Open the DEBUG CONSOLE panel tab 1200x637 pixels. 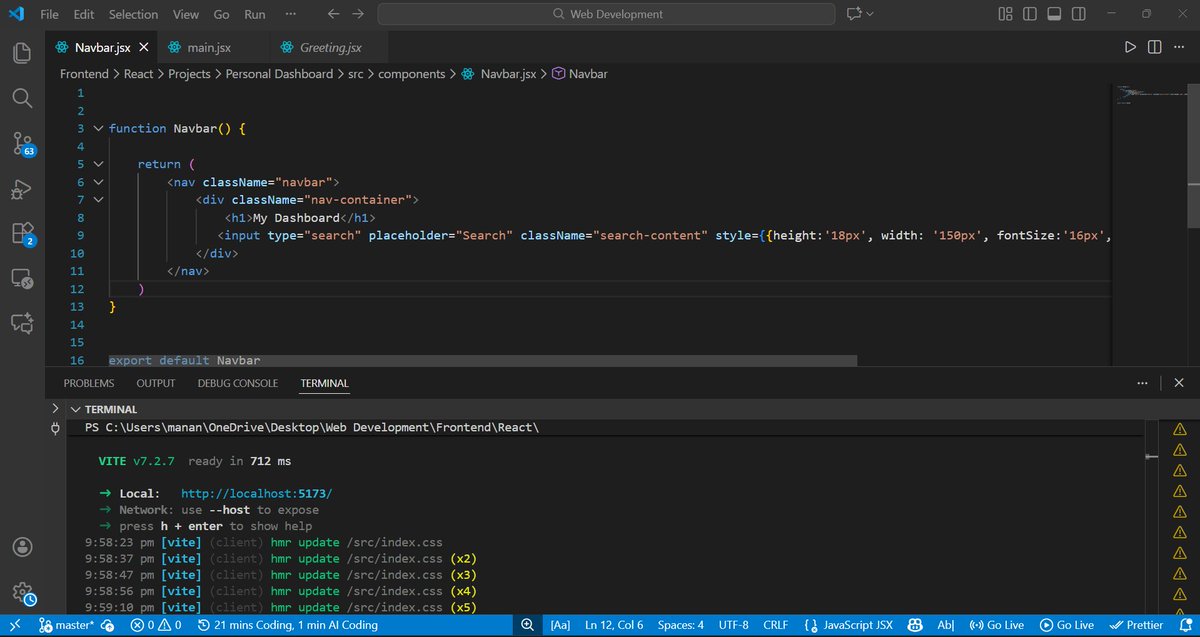point(237,383)
